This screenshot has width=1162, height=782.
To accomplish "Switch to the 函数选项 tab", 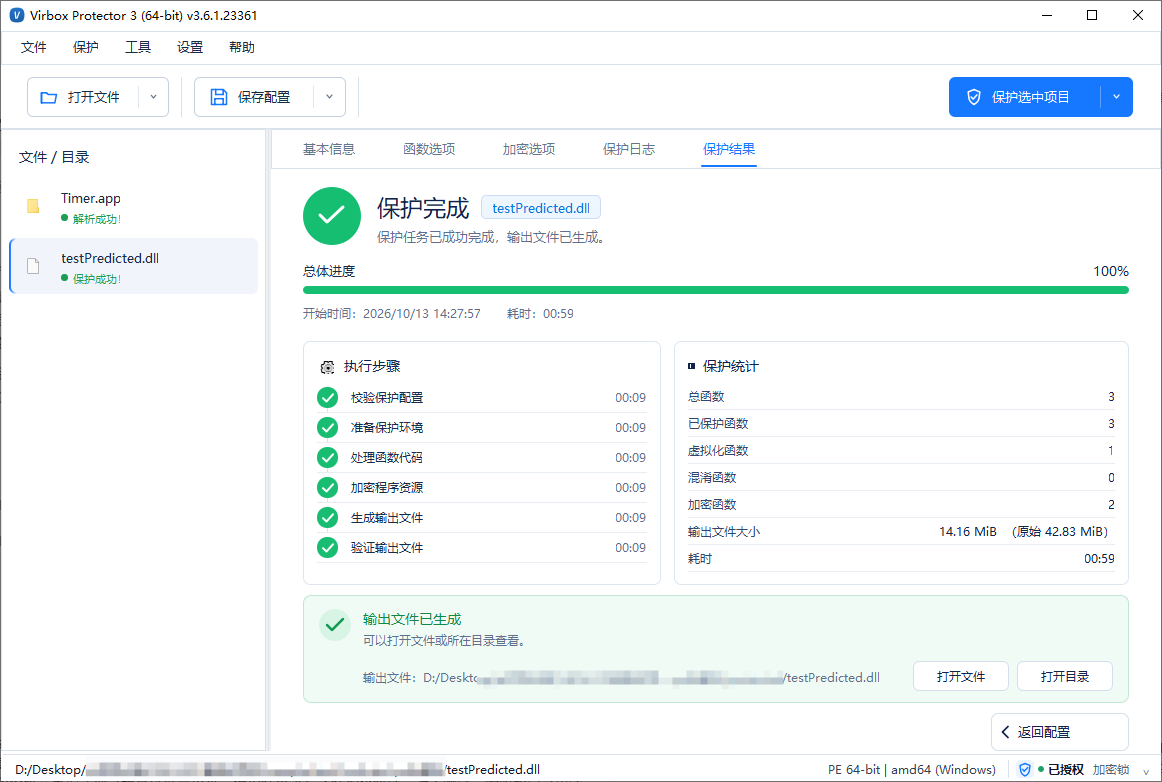I will pos(429,149).
